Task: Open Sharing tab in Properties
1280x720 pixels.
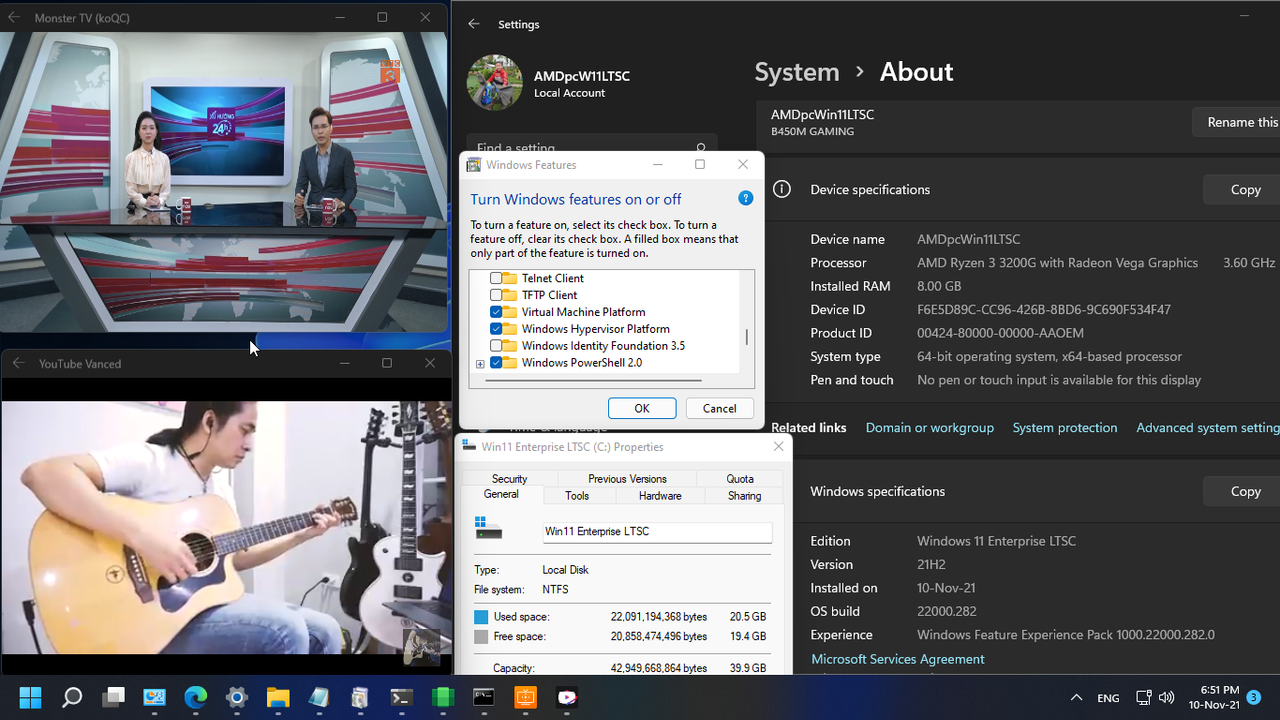Action: [x=744, y=496]
